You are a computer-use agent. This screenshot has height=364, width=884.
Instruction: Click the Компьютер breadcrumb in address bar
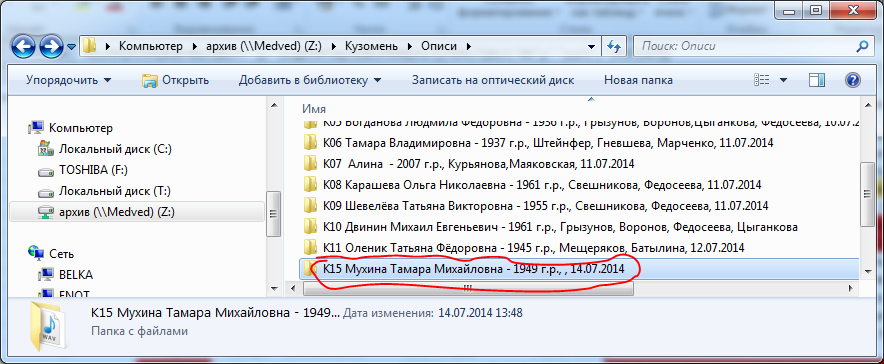point(151,46)
